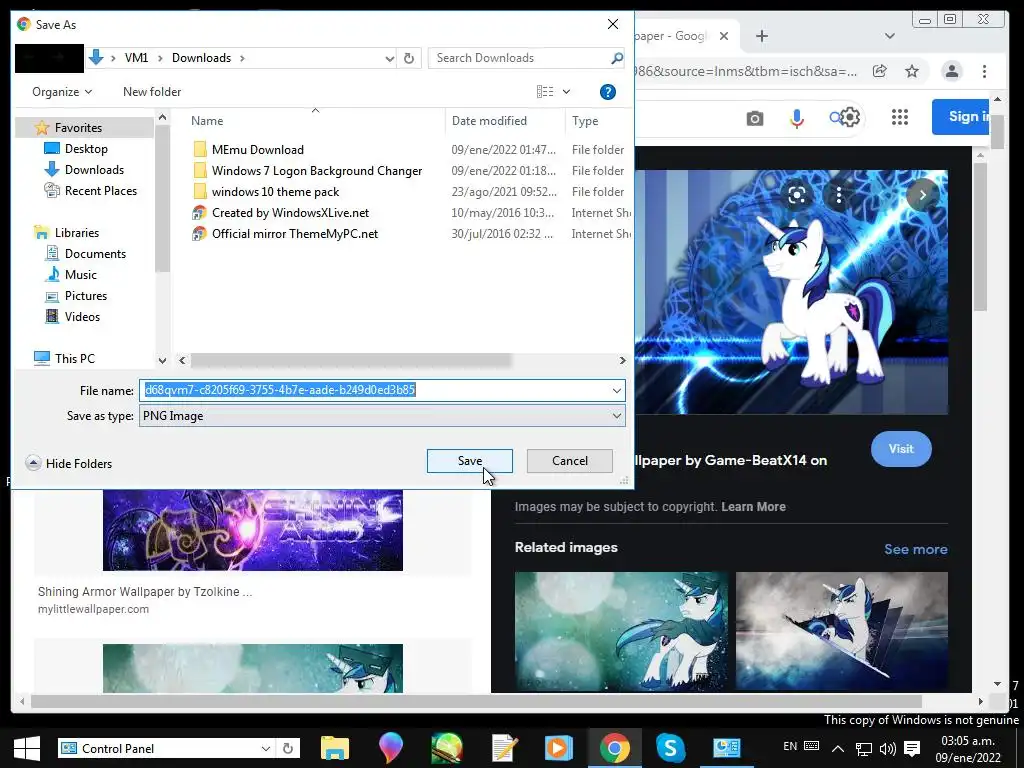Click Google Lens icon on pony image
The width and height of the screenshot is (1024, 768).
796,195
